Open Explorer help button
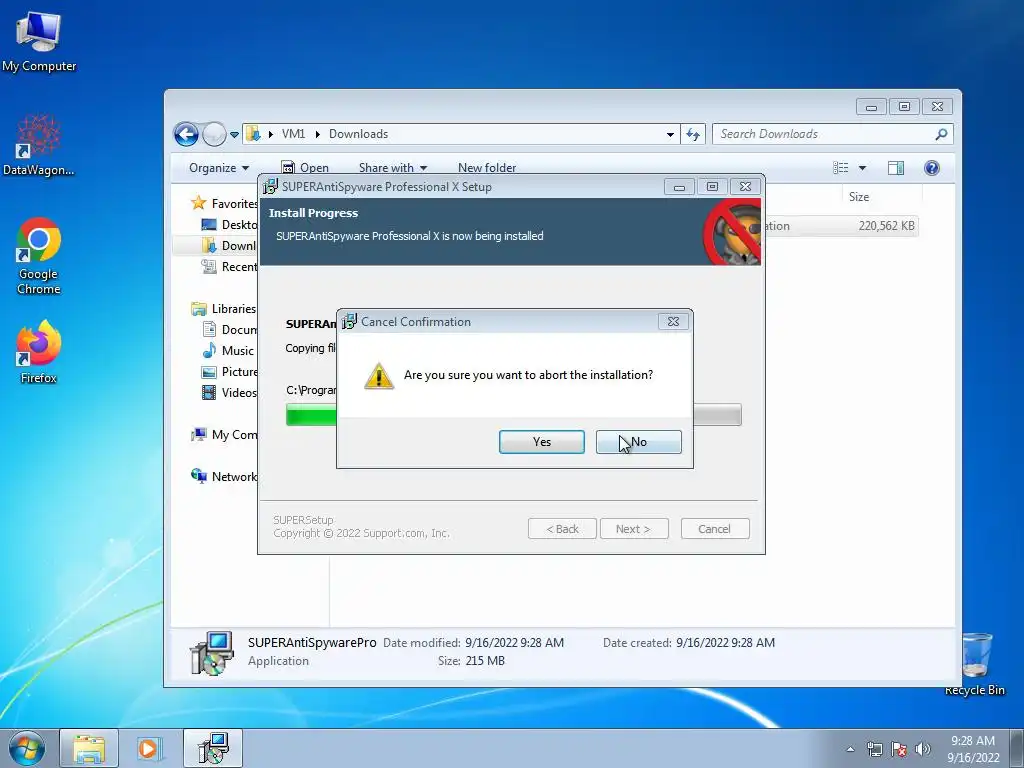1024x768 pixels. pyautogui.click(x=932, y=168)
